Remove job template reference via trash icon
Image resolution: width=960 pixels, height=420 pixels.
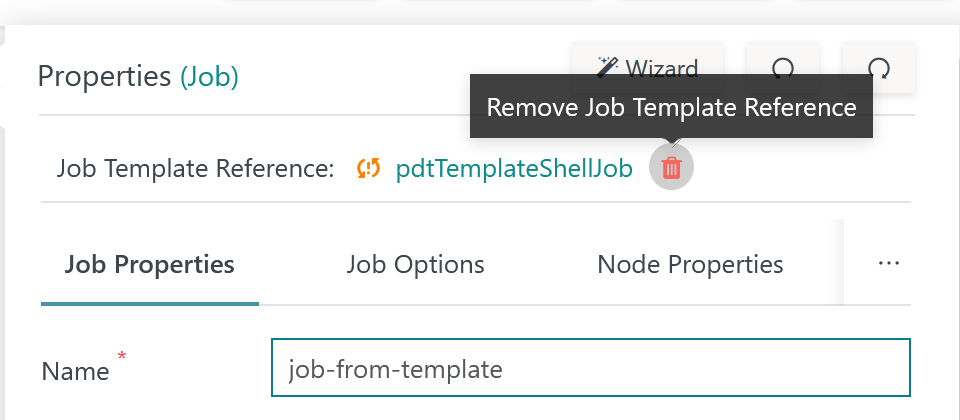[672, 167]
